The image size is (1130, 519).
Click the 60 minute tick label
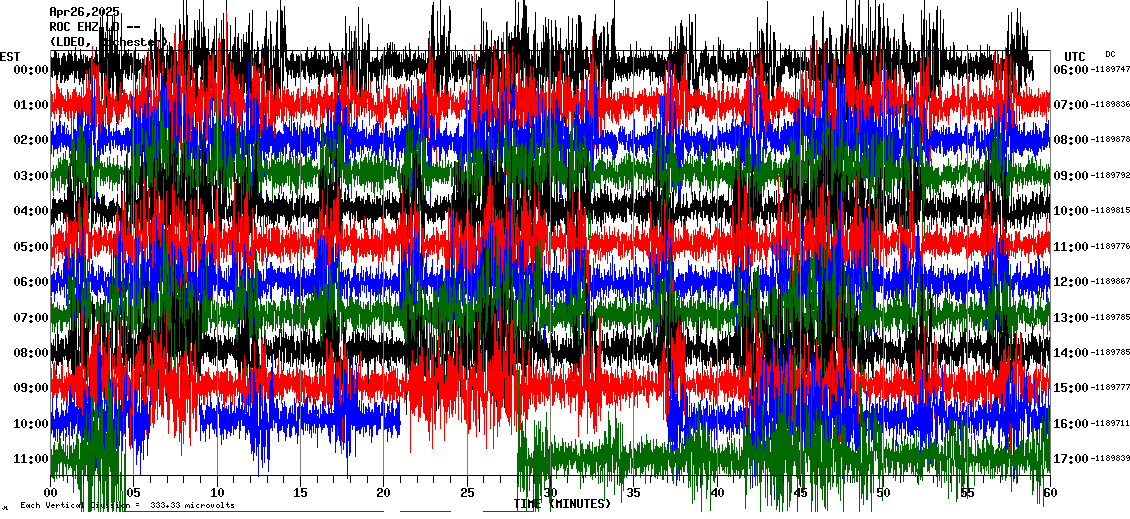[1048, 492]
